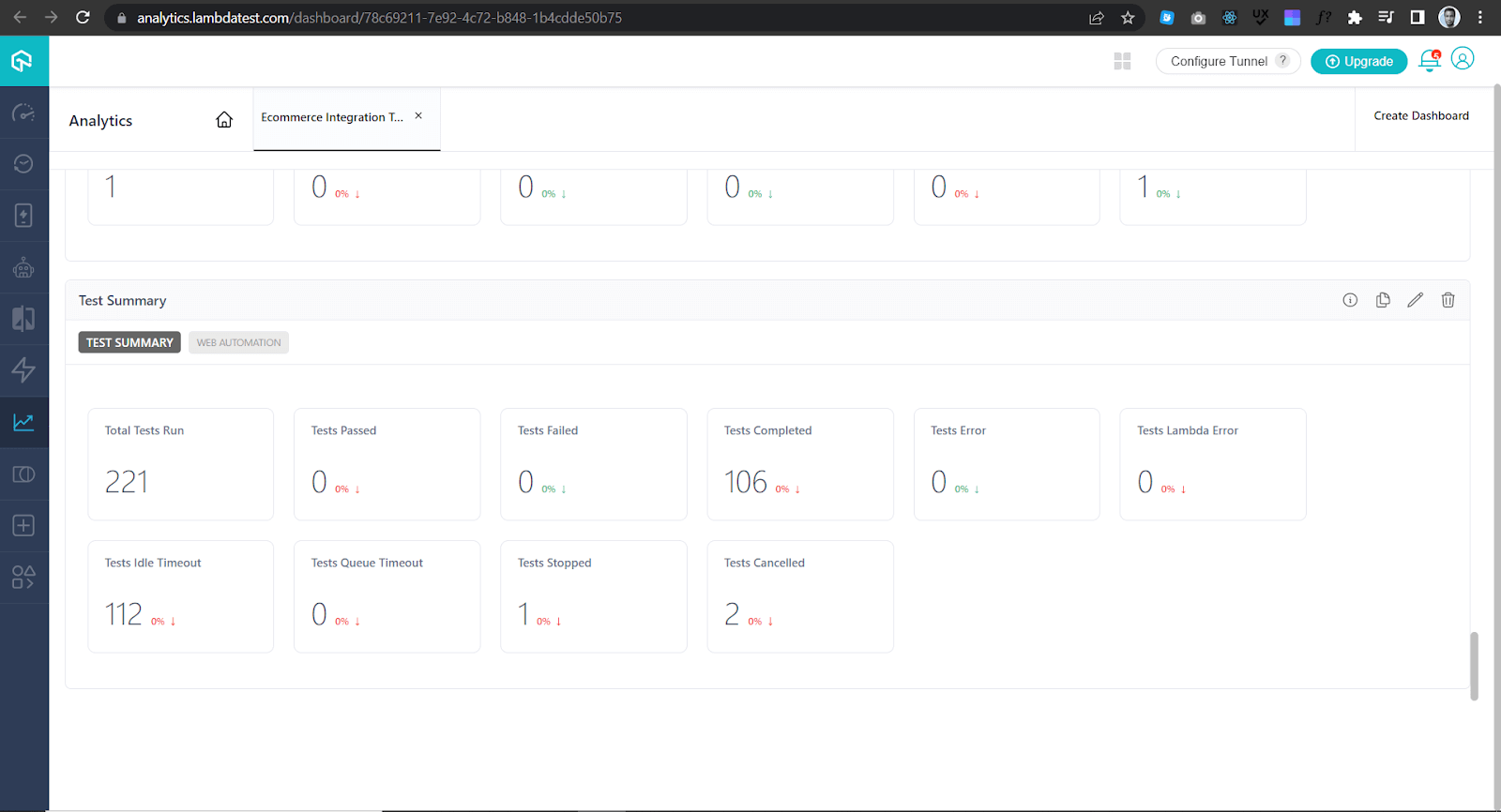Click the Tests Completed value 106
The height and width of the screenshot is (812, 1501).
coord(746,482)
